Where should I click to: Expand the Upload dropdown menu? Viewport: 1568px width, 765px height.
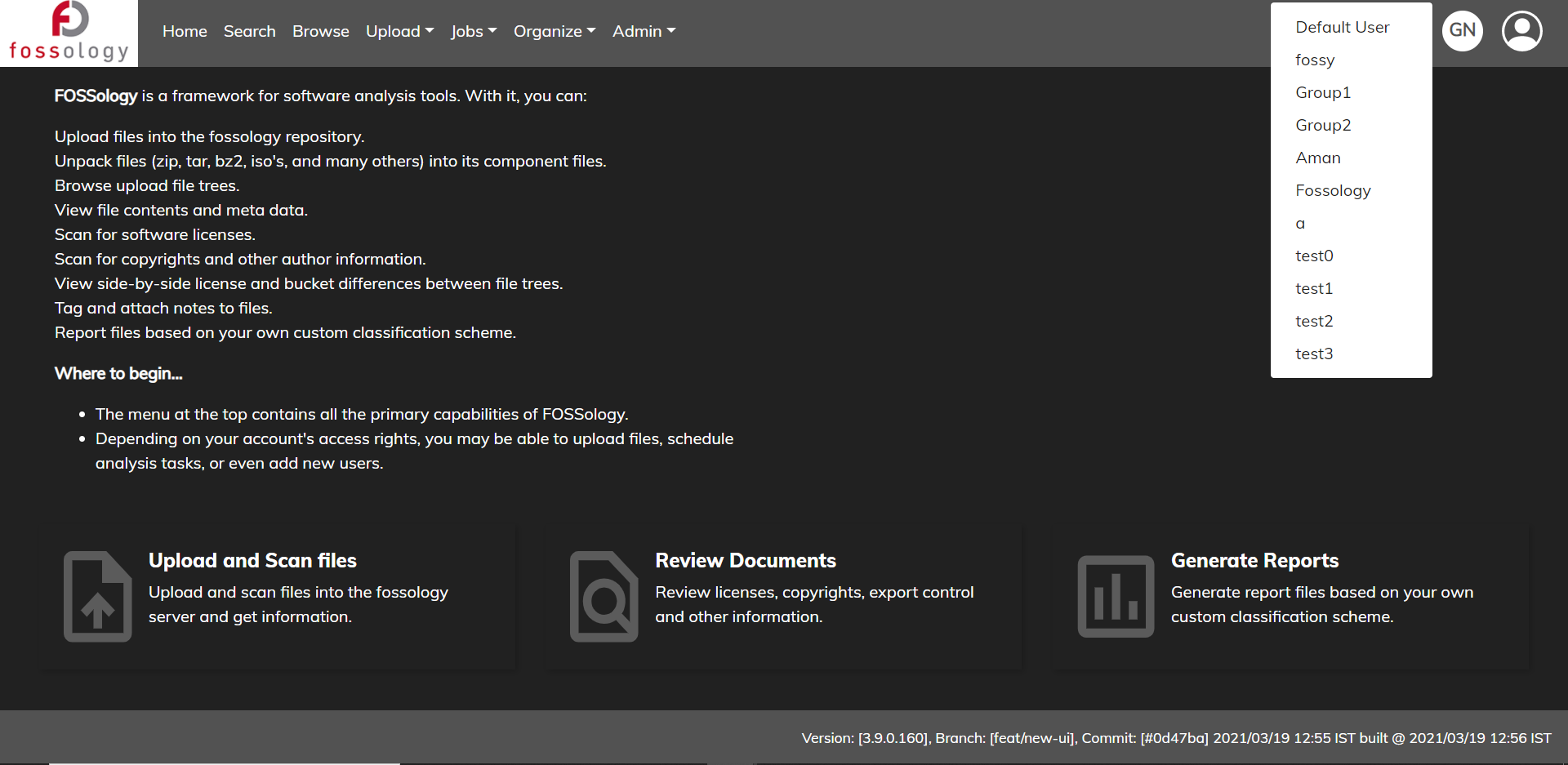click(x=399, y=31)
